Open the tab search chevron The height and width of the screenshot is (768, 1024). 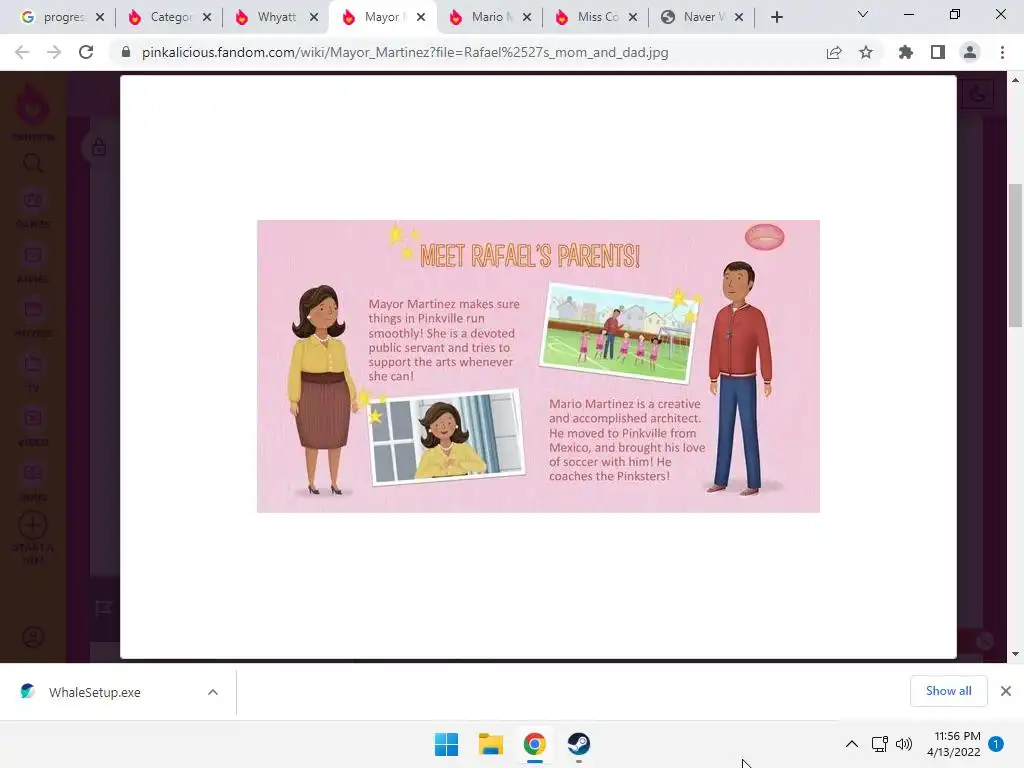pyautogui.click(x=863, y=14)
